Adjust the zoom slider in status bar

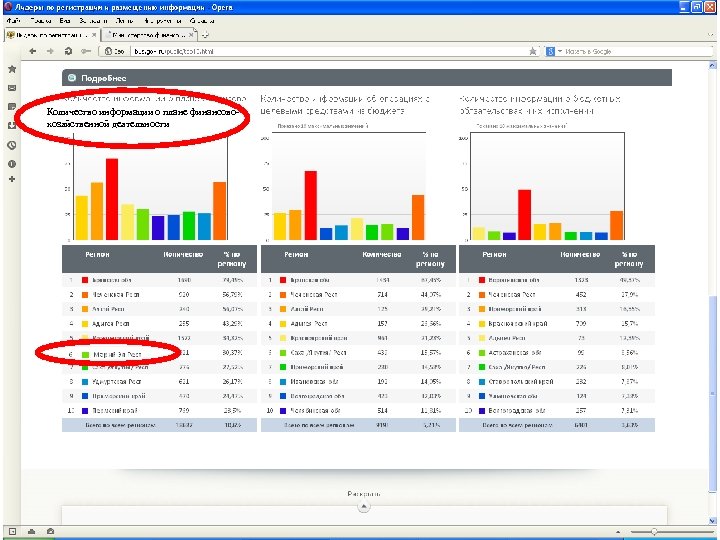(x=654, y=532)
